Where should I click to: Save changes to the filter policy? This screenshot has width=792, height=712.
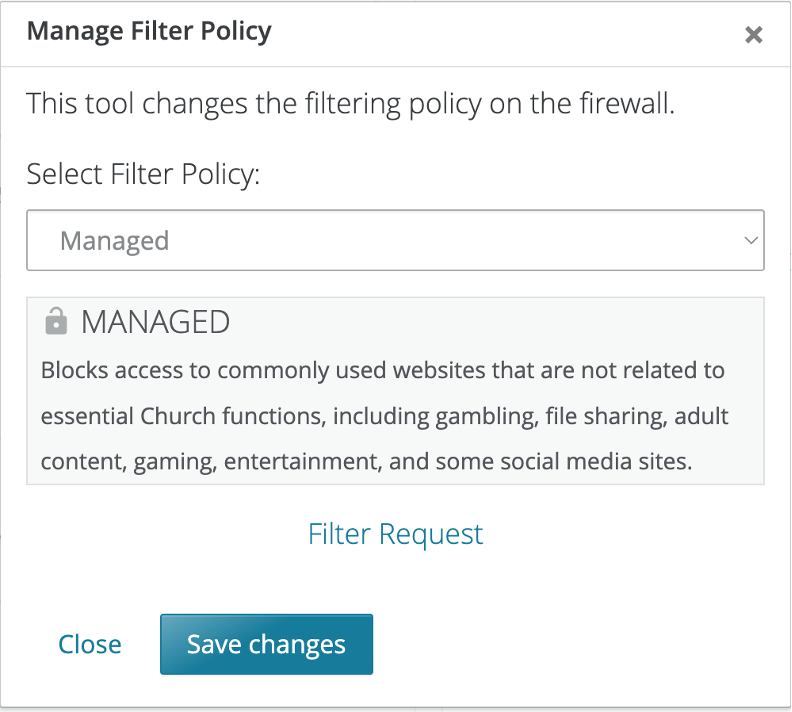tap(266, 644)
